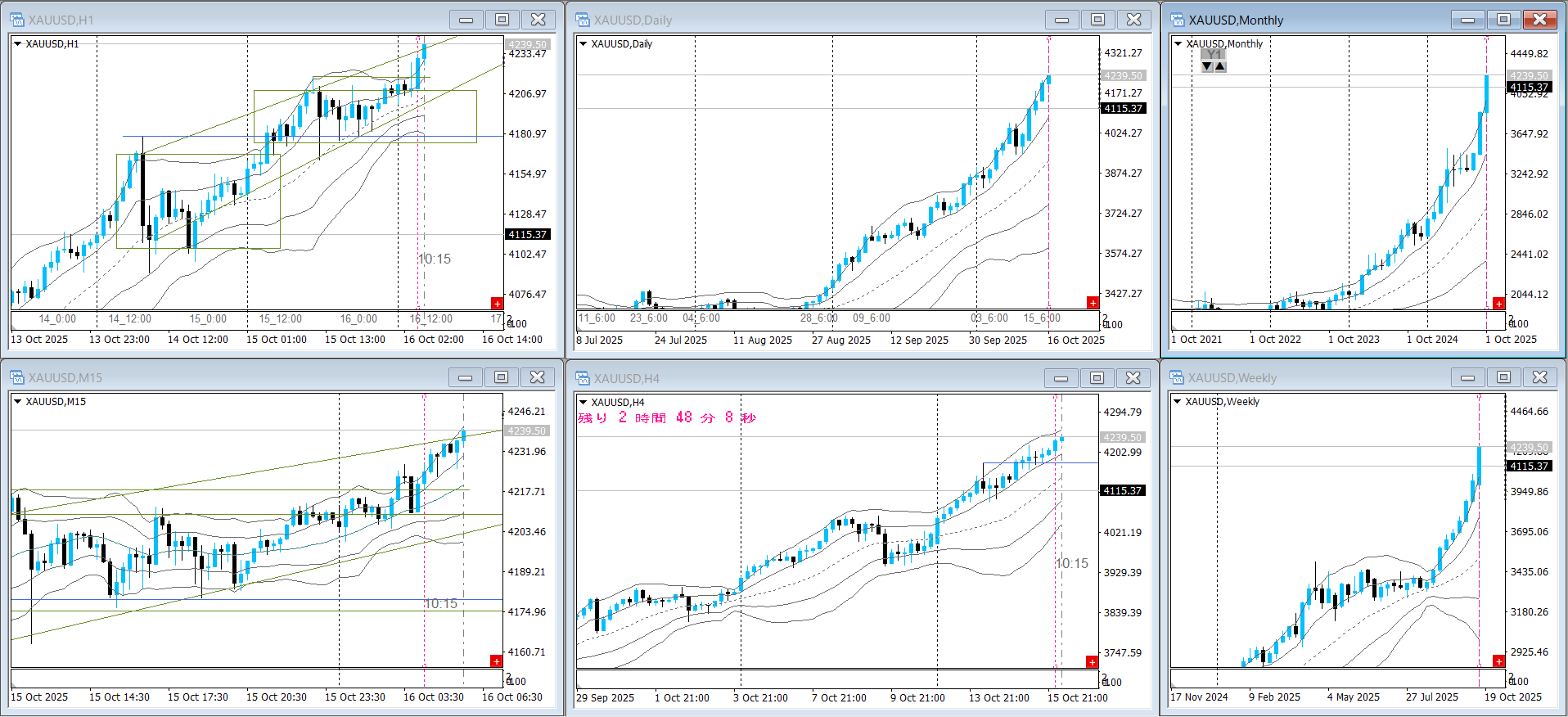Viewport: 1568px width, 717px height.
Task: Click the red plus icon in Weekly chart
Action: [1498, 661]
